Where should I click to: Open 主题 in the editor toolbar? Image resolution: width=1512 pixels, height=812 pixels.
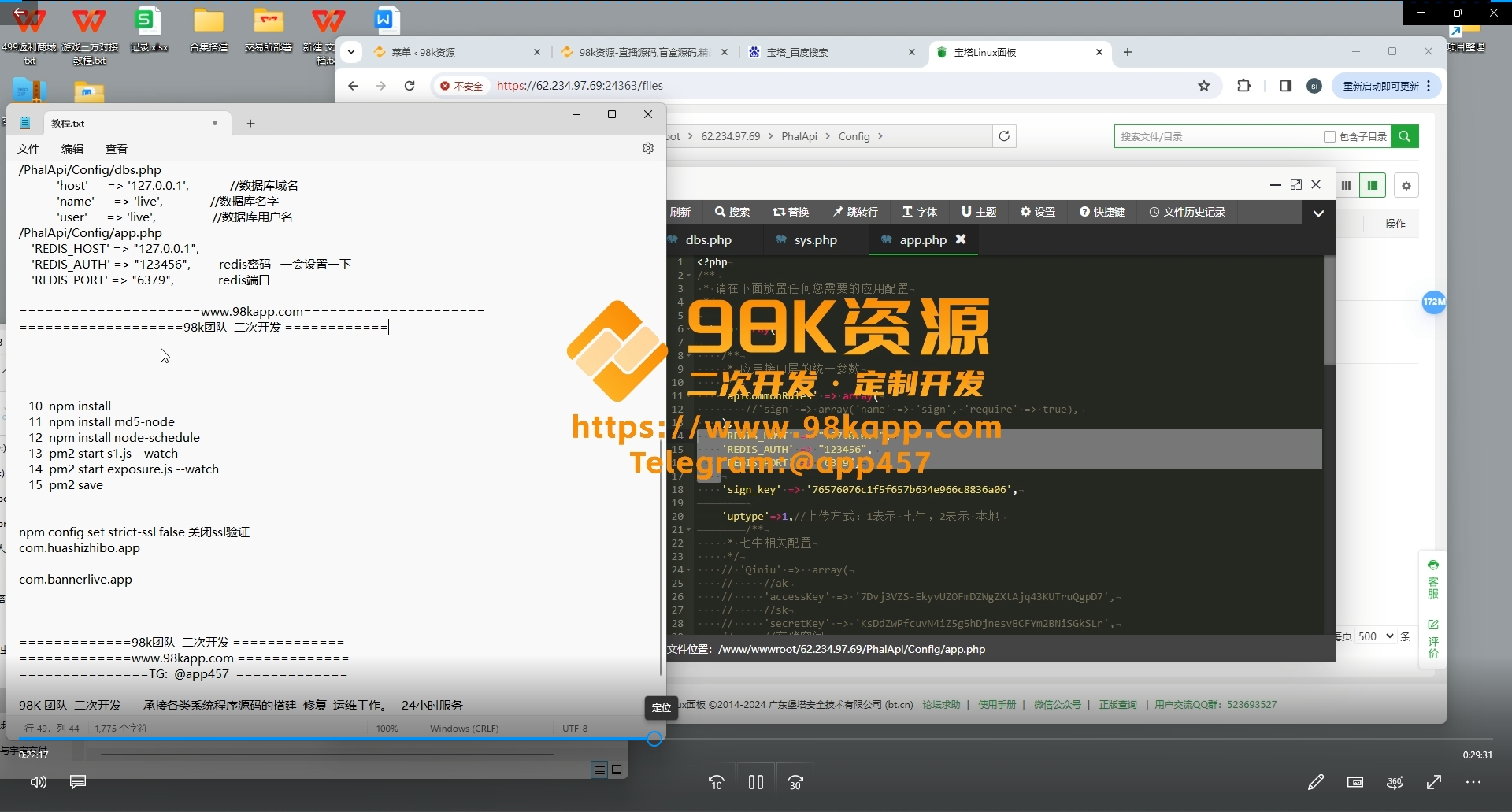tap(979, 212)
